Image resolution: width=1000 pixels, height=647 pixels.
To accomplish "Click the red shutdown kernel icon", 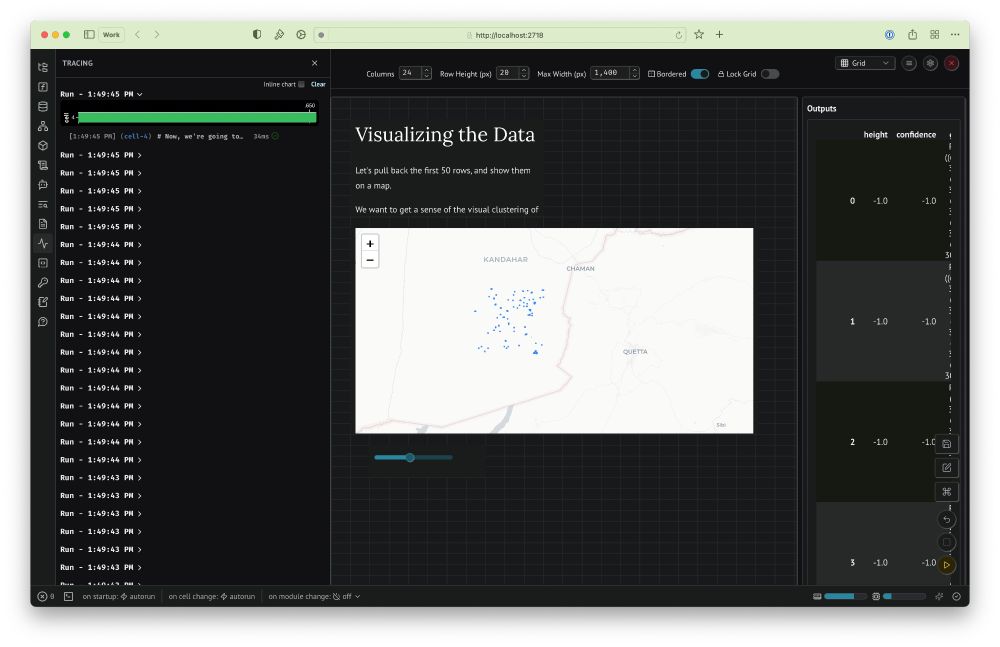I will point(952,63).
